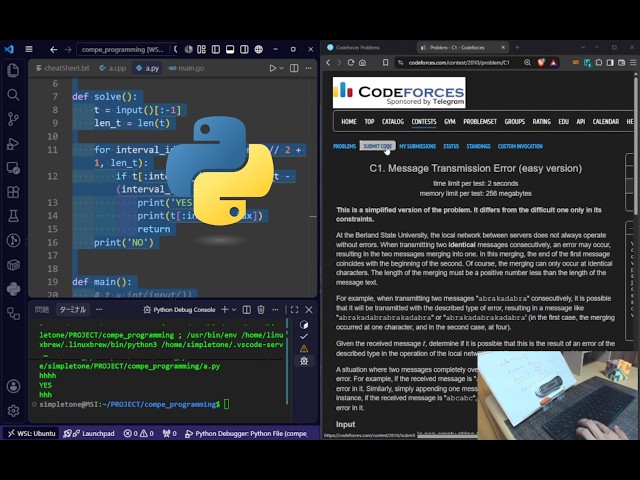Maximize the terminal panel size
Viewport: 640px width, 480px height.
click(x=294, y=310)
